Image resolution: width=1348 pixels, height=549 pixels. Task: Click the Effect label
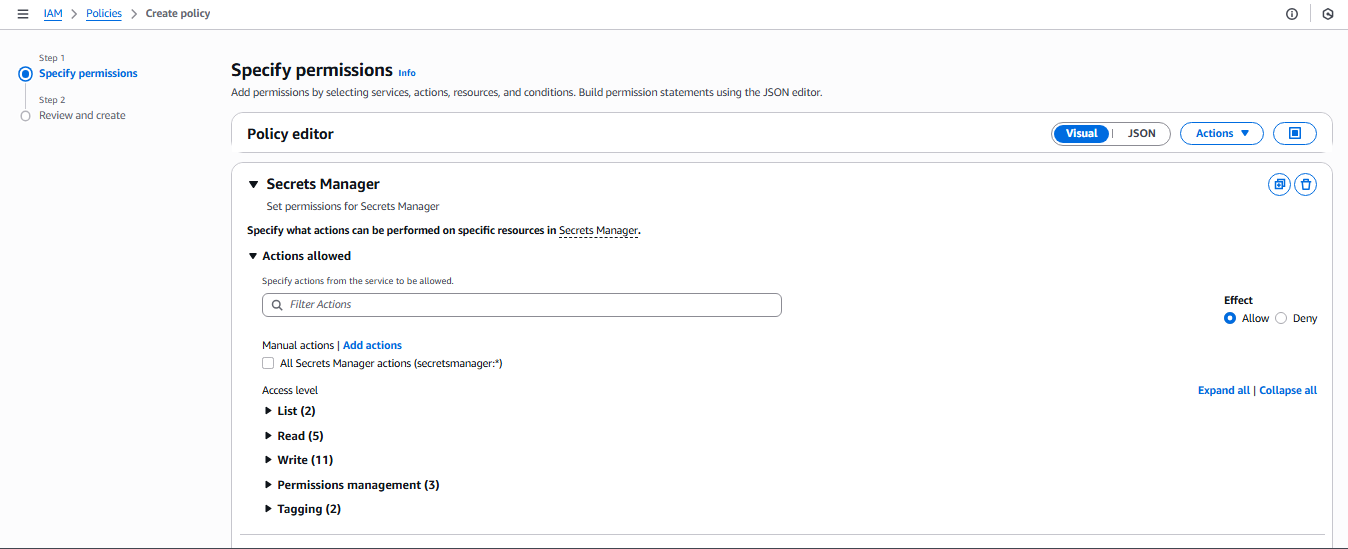coord(1238,300)
